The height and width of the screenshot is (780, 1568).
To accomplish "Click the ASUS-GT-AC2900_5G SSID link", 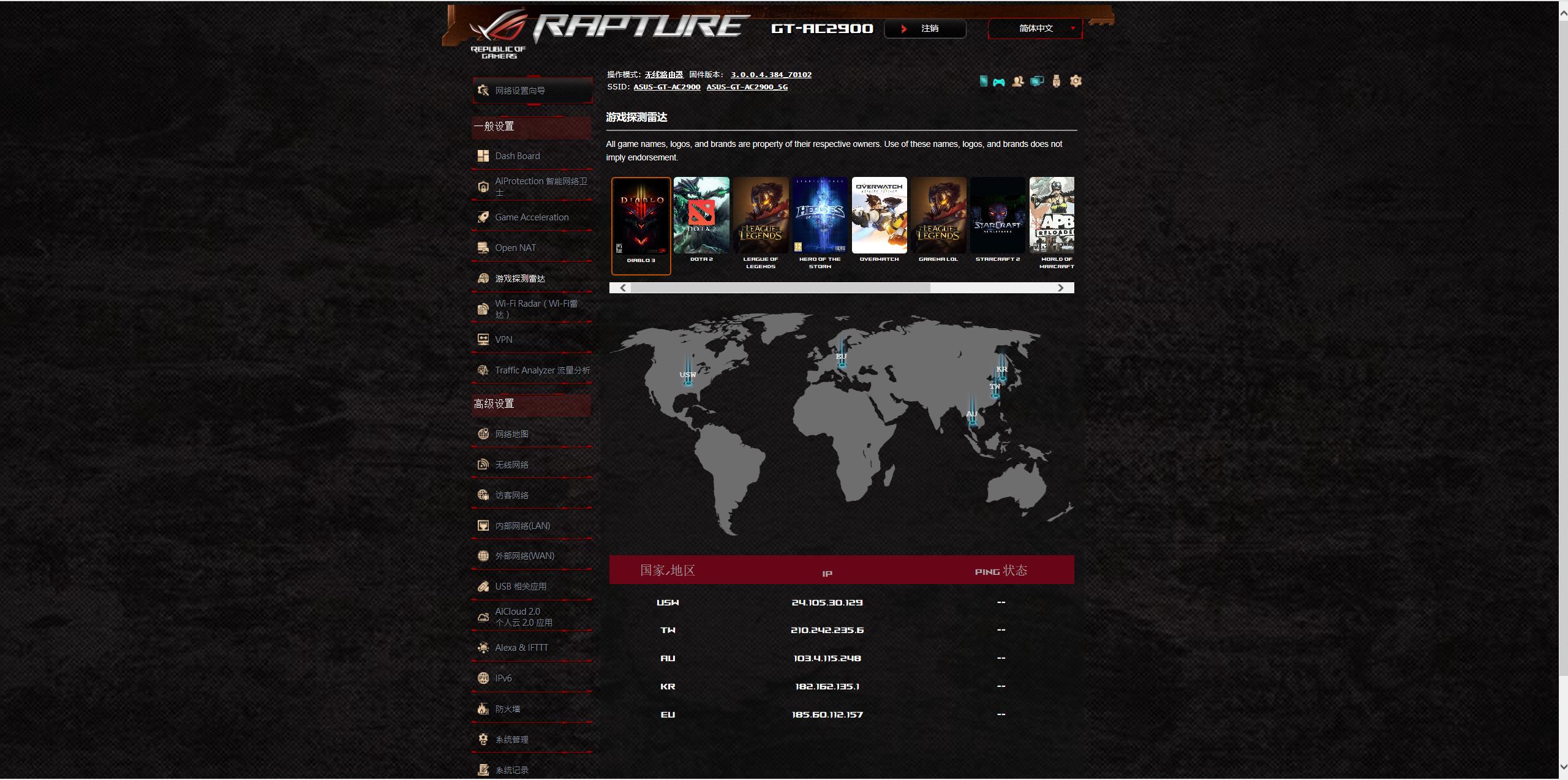I will pyautogui.click(x=747, y=87).
